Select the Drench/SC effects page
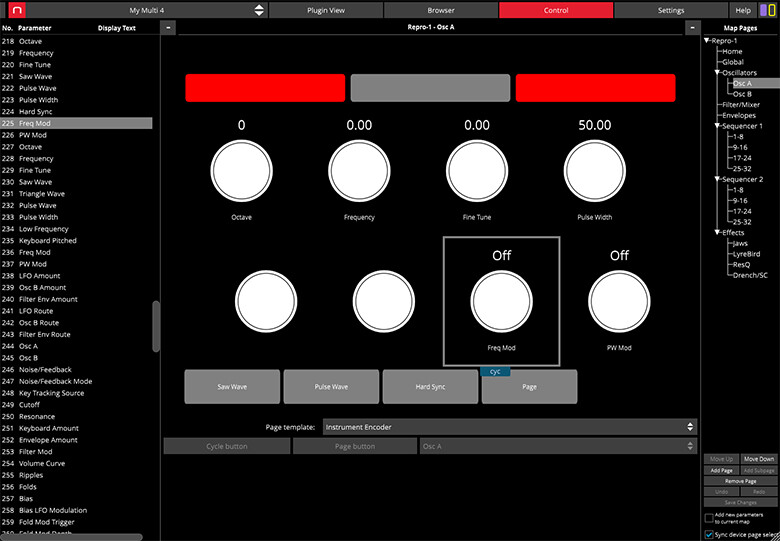Viewport: 780px width, 541px height. [750, 275]
